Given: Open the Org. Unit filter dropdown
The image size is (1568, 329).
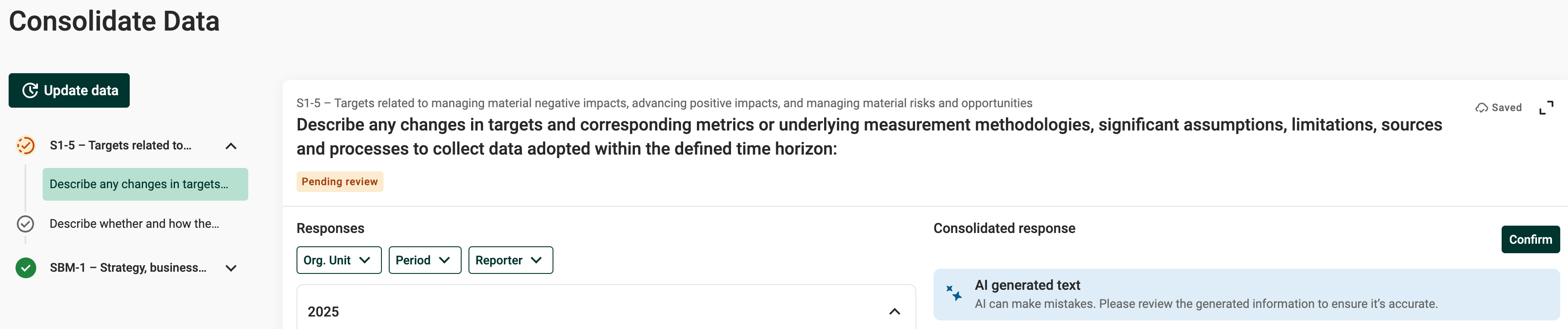Looking at the screenshot, I should [338, 260].
